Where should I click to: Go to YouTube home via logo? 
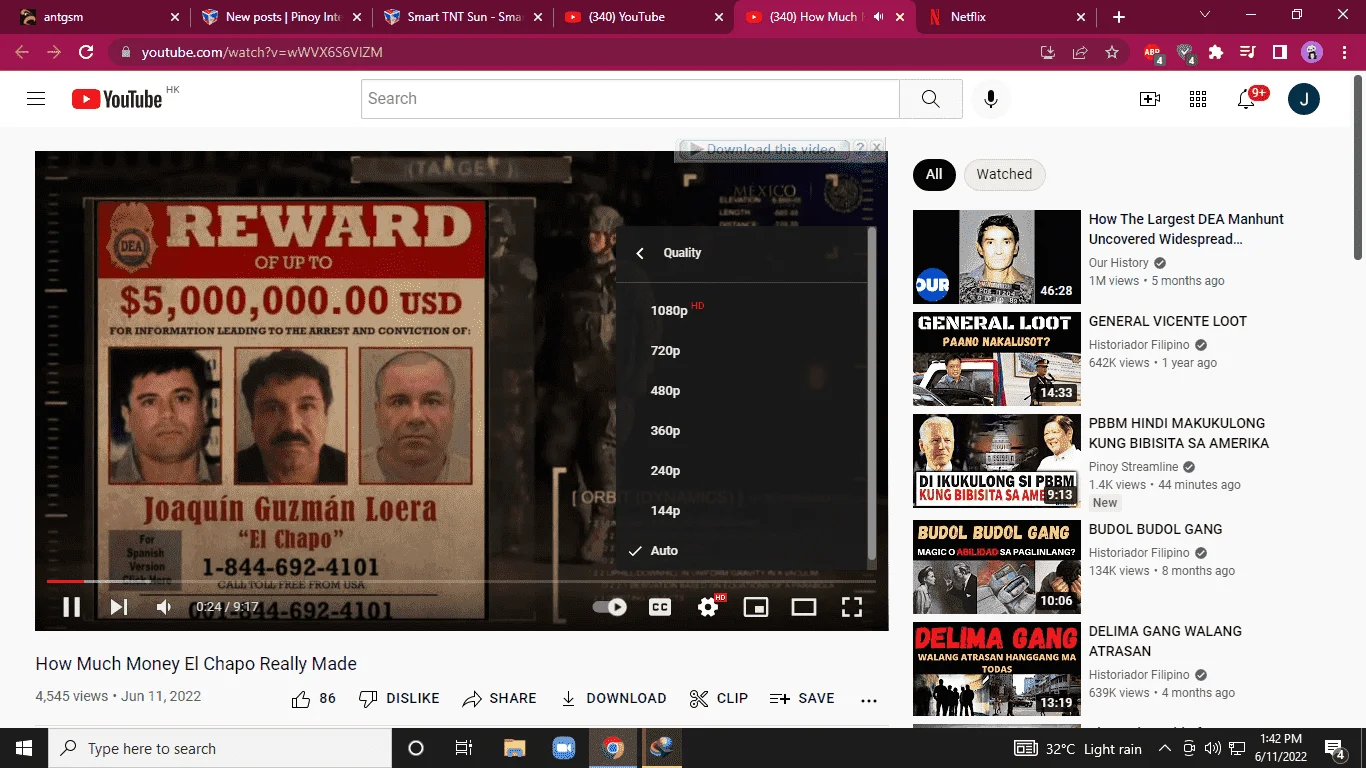click(117, 98)
